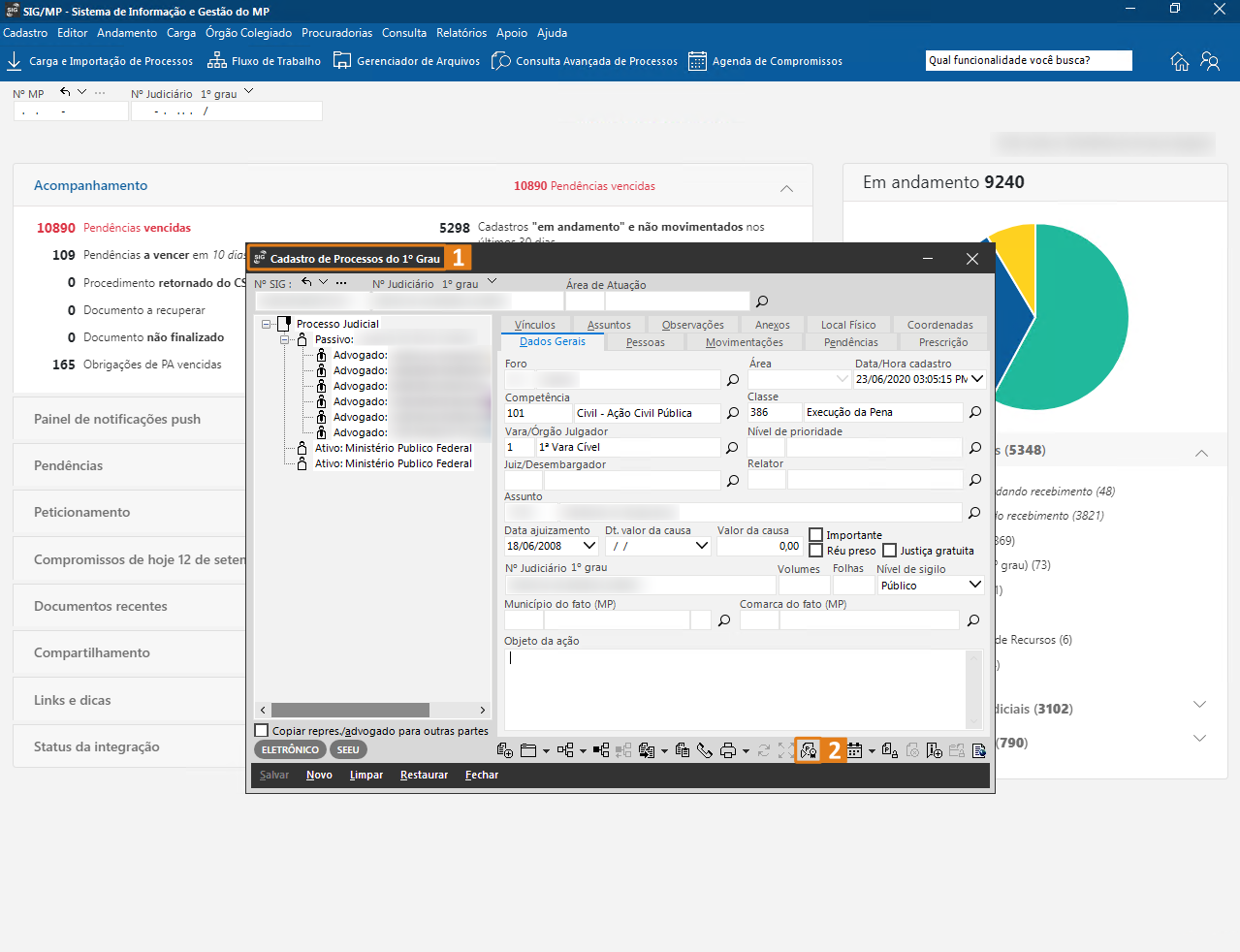Click the Valor da causa input field

[x=759, y=547]
